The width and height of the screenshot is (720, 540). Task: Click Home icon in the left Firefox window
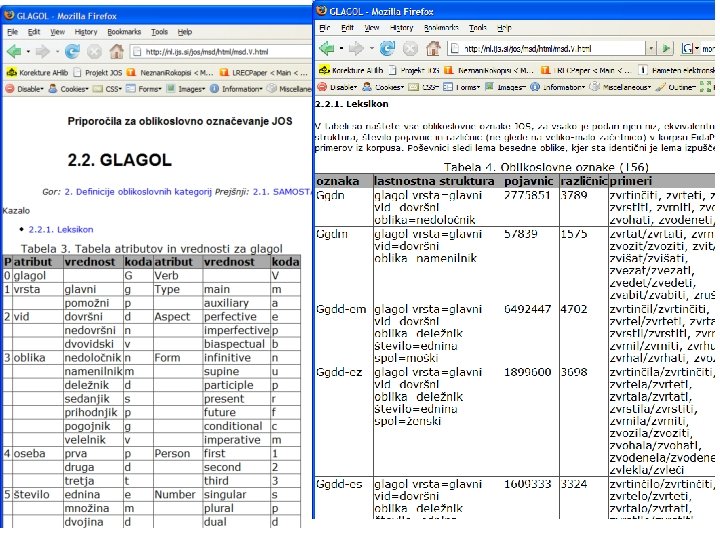pyautogui.click(x=116, y=51)
